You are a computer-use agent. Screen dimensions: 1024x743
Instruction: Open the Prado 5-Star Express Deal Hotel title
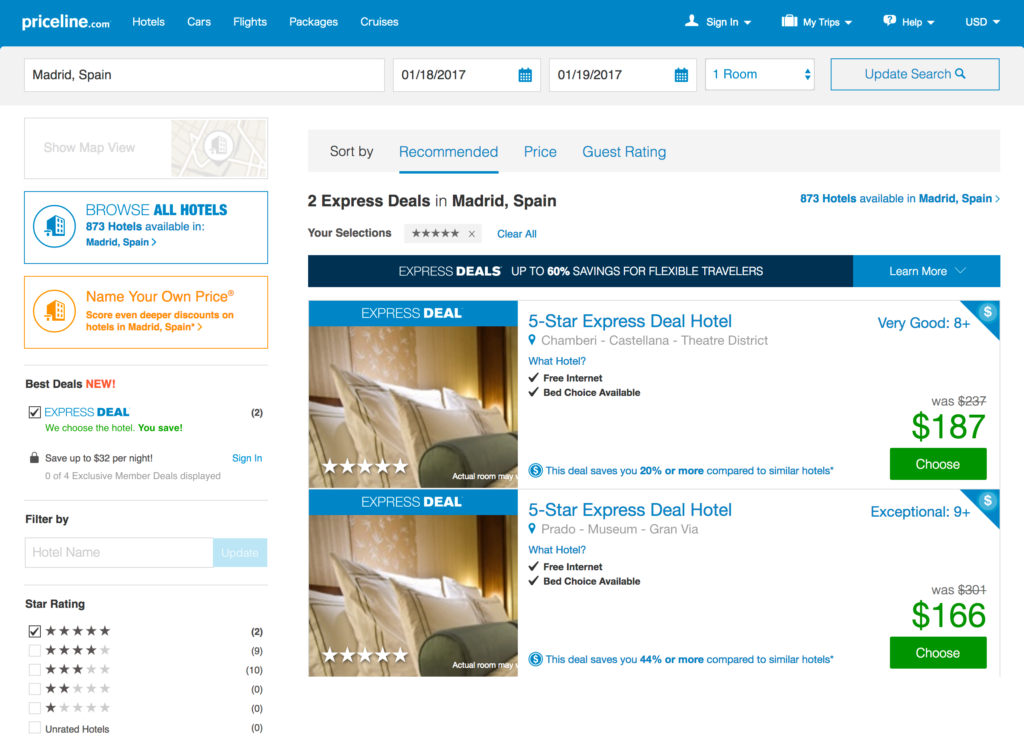pos(630,510)
